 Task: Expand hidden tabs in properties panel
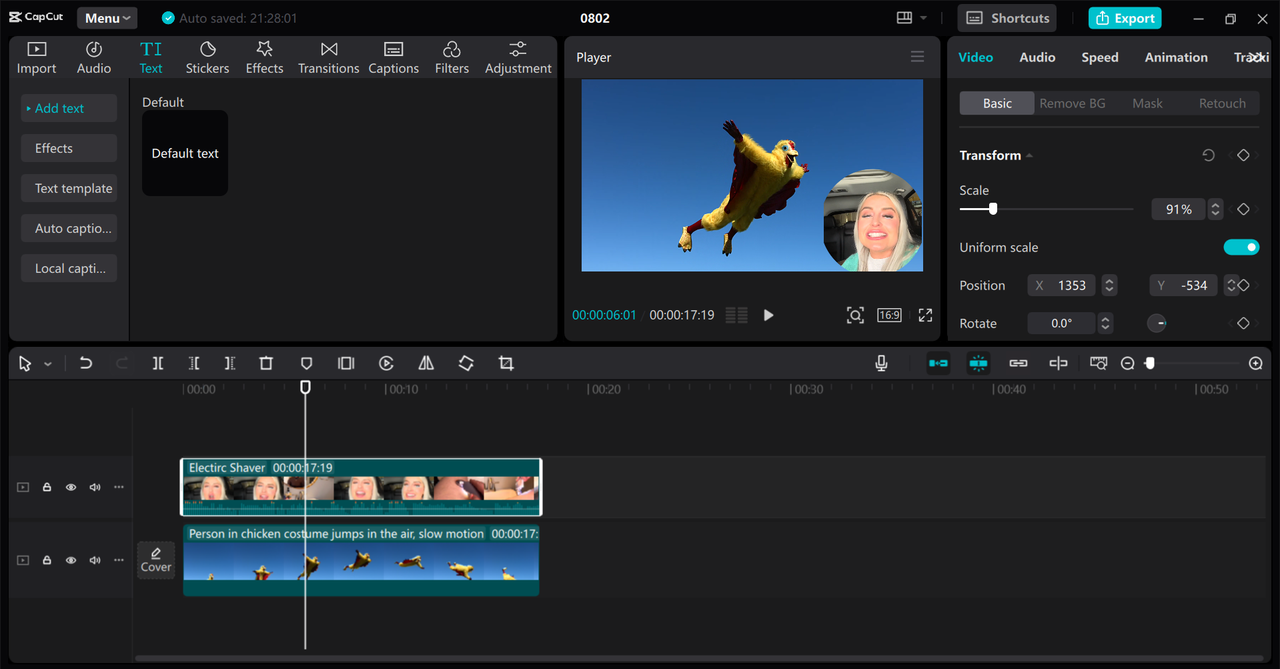coord(1256,57)
